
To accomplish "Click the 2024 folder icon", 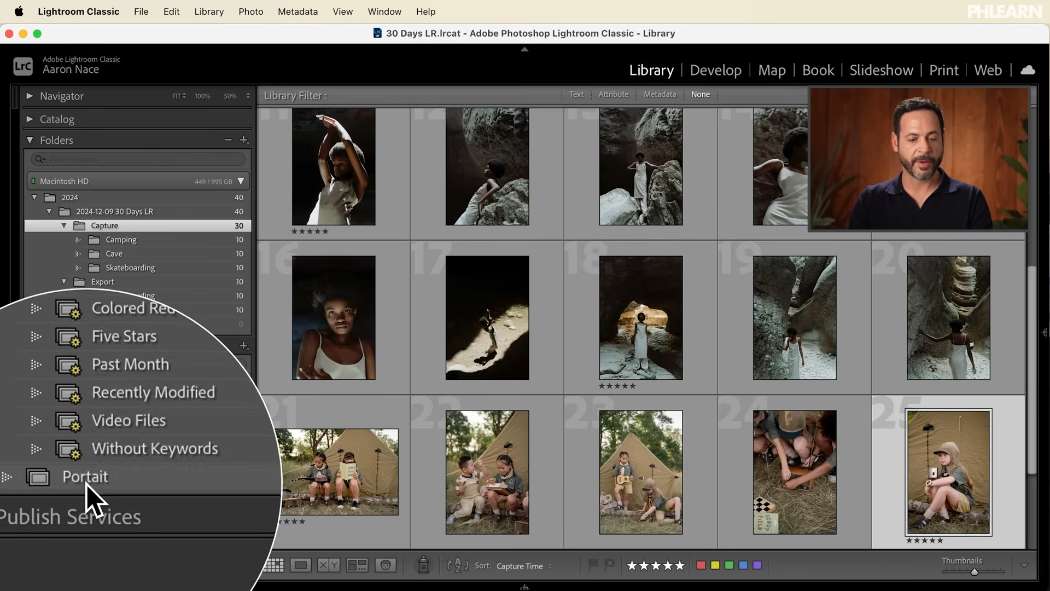I will click(x=50, y=197).
